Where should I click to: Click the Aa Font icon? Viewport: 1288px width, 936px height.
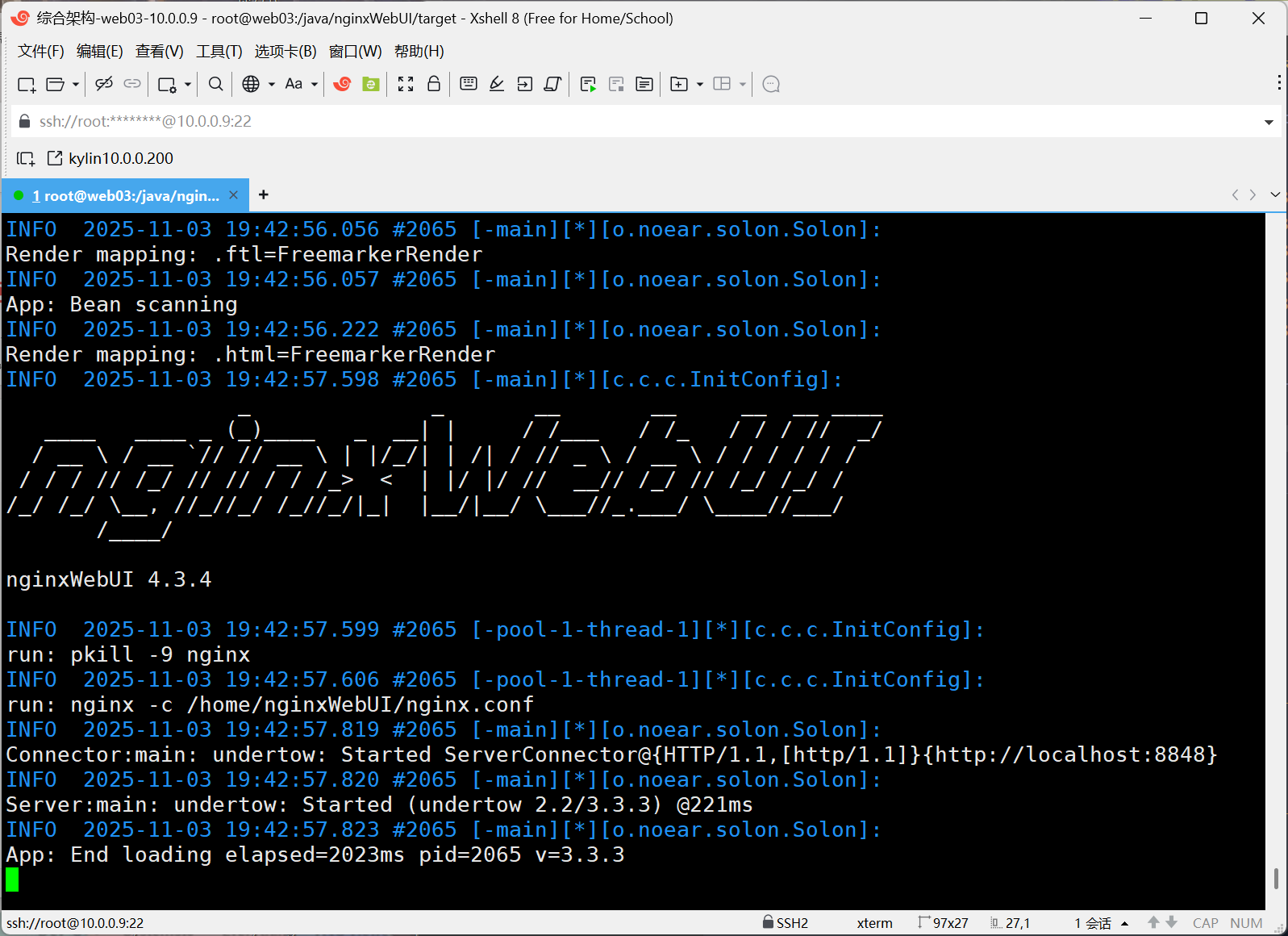coord(294,84)
